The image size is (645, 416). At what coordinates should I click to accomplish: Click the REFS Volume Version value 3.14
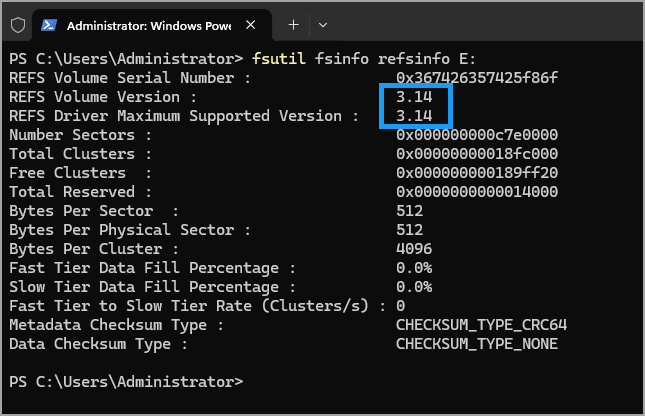pos(414,97)
